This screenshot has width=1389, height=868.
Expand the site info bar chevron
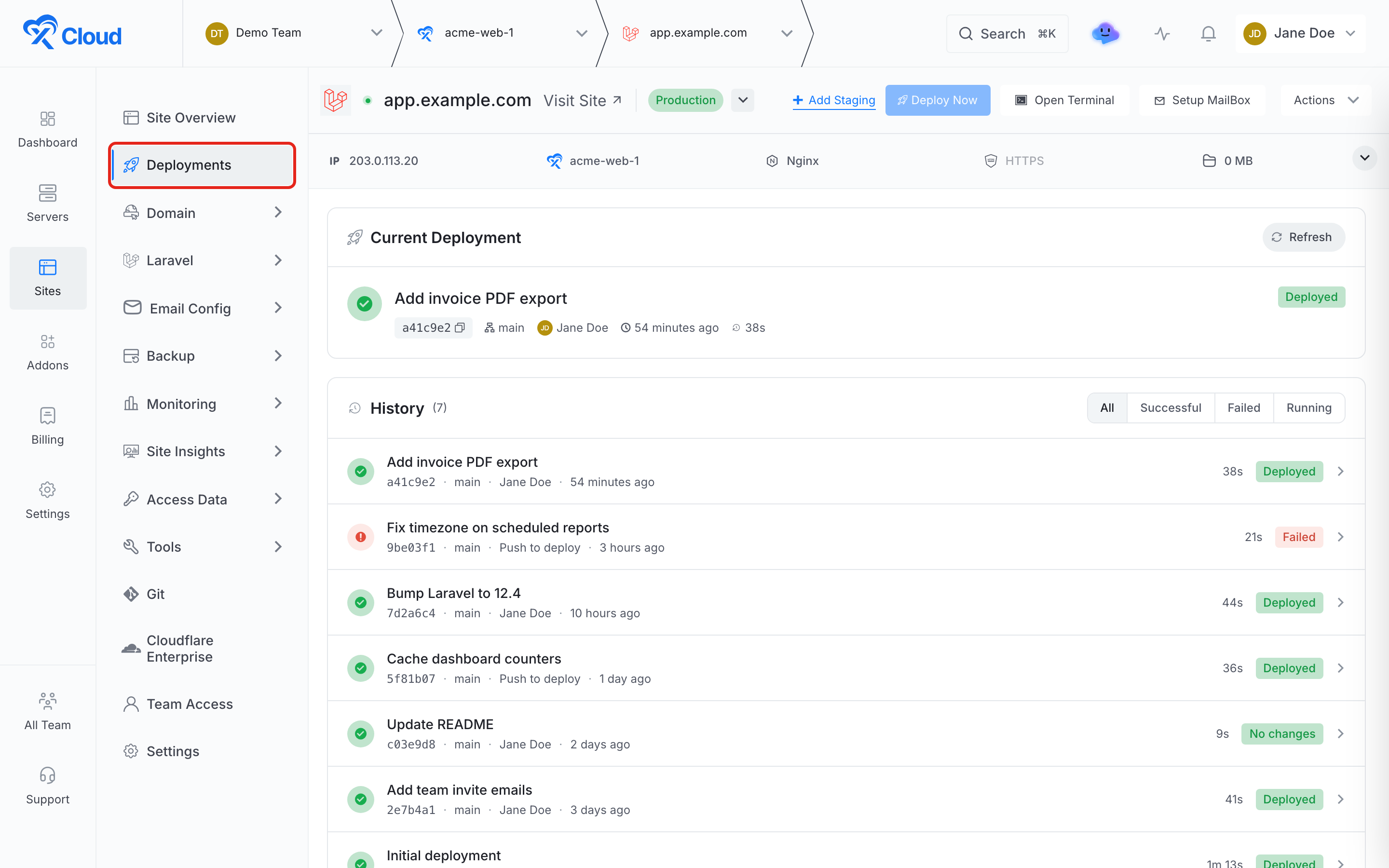pyautogui.click(x=1364, y=158)
